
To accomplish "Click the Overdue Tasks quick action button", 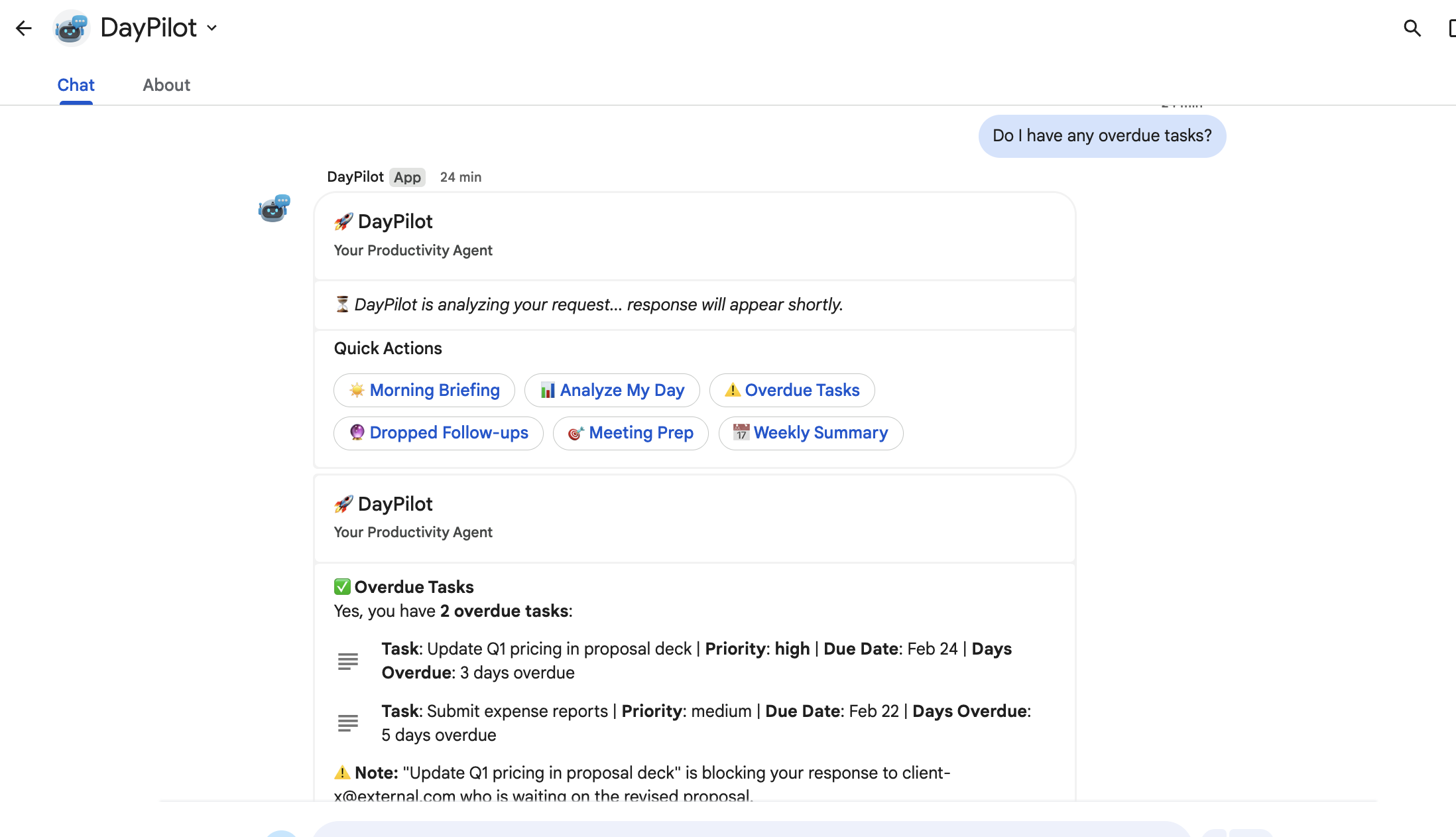I will click(x=792, y=390).
